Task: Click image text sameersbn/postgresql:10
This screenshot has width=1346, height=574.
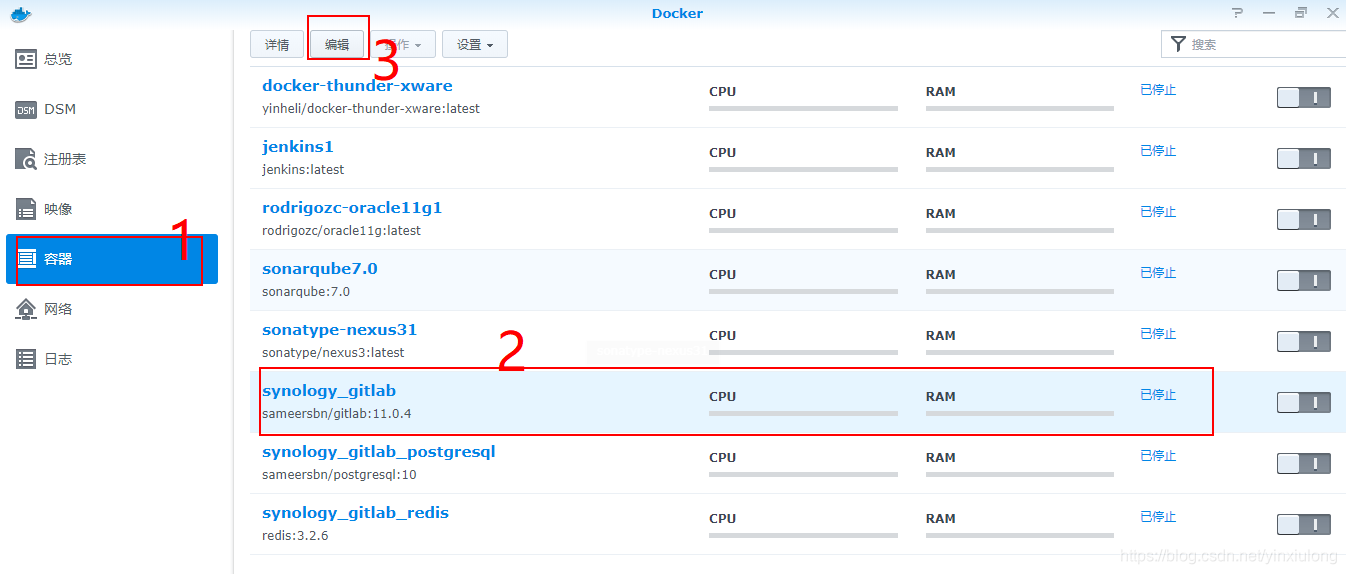Action: (339, 474)
